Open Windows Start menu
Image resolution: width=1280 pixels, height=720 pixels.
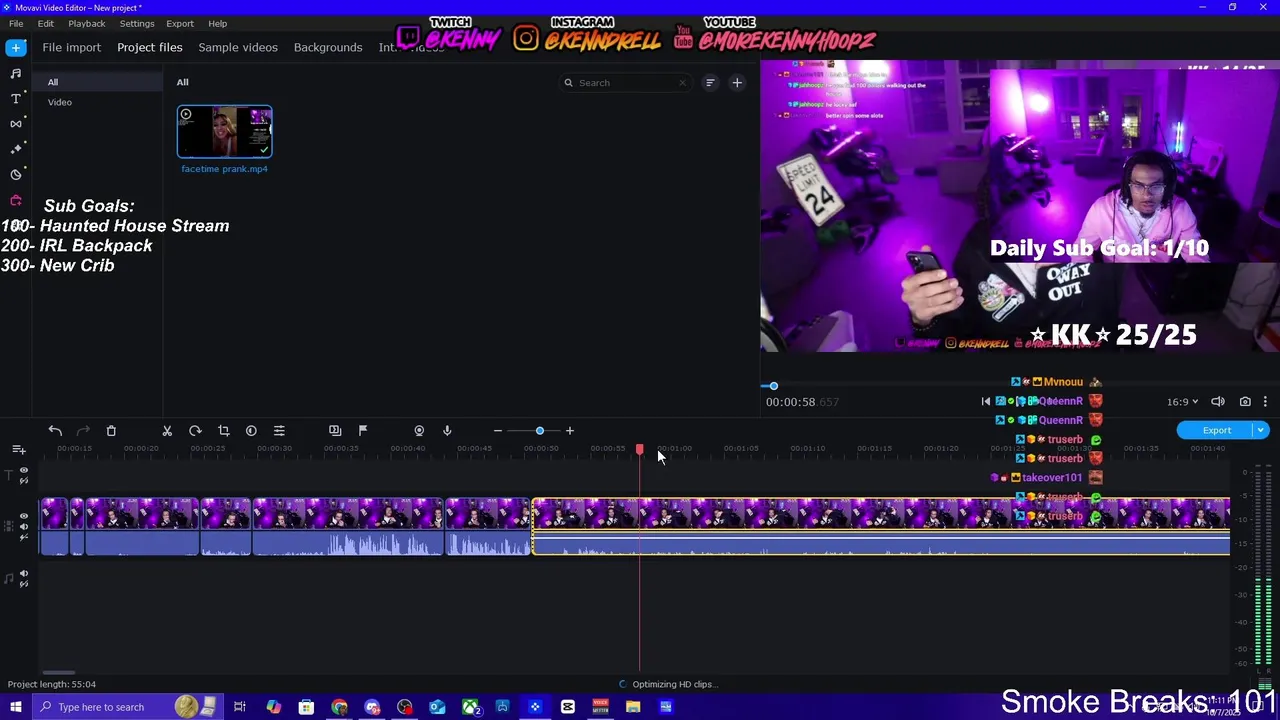(x=17, y=707)
